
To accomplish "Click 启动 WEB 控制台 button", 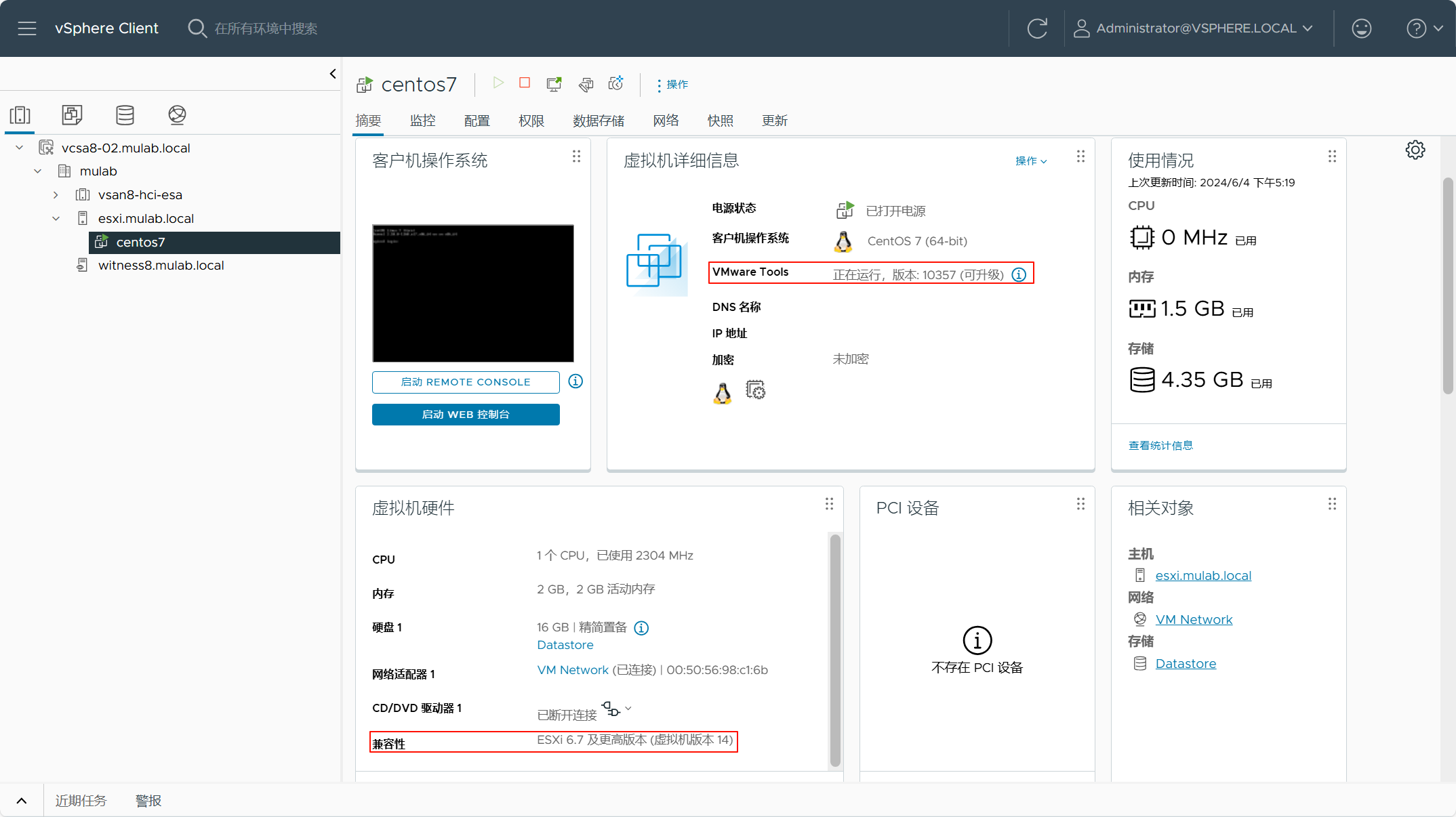I will pyautogui.click(x=466, y=415).
